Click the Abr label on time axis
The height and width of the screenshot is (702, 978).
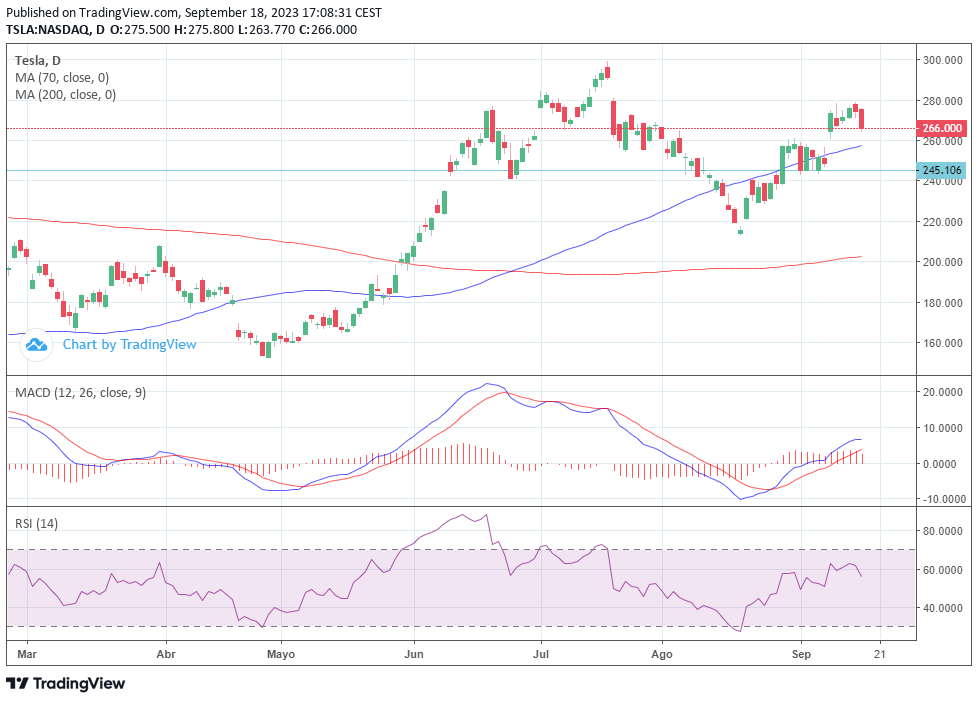pos(166,655)
